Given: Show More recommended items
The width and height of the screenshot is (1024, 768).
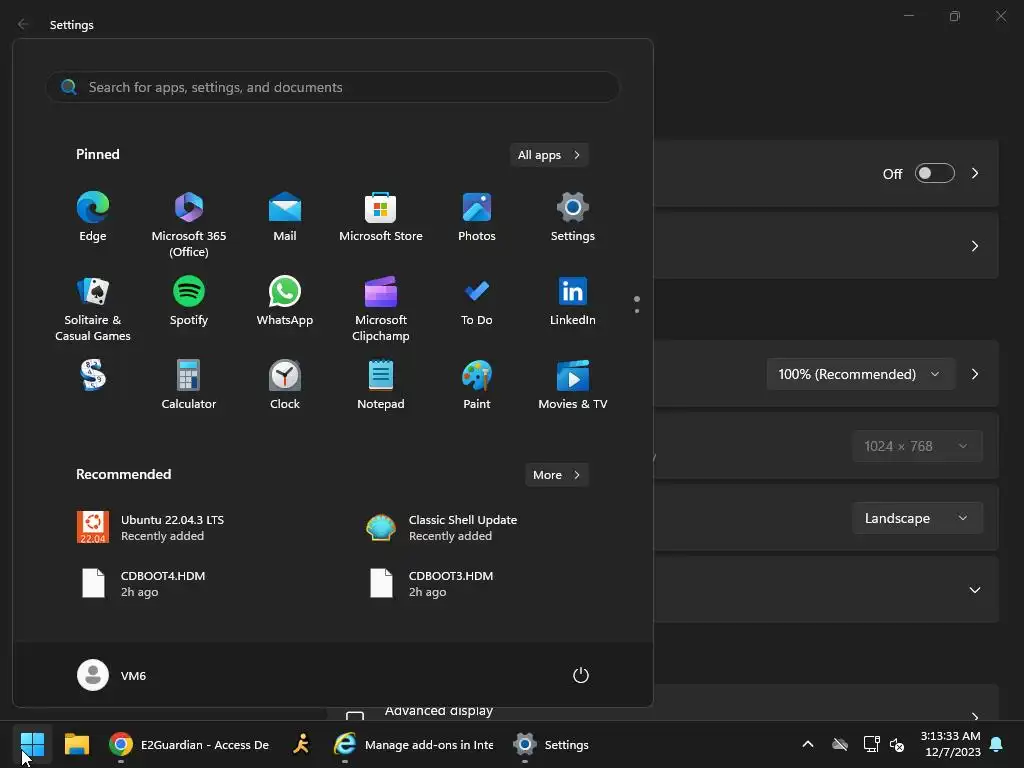Looking at the screenshot, I should coord(556,475).
